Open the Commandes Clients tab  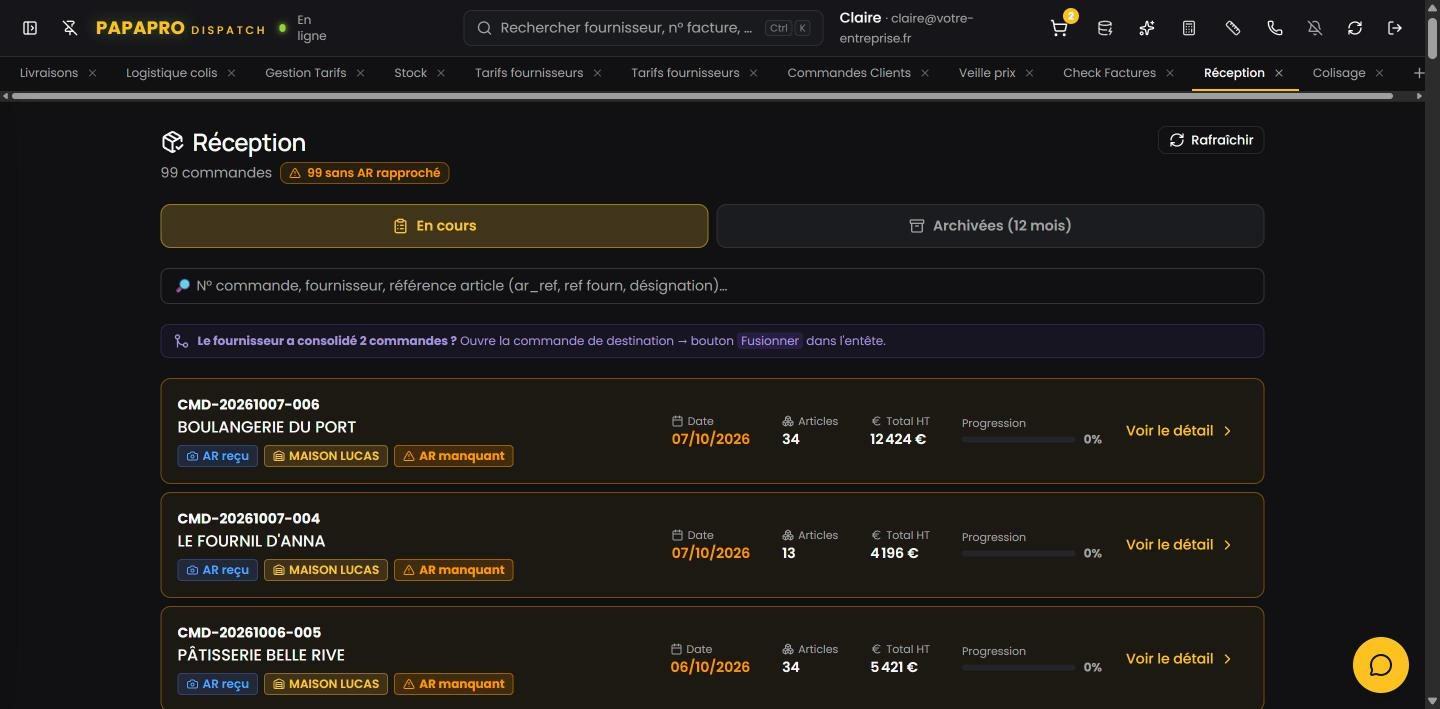[x=849, y=73]
